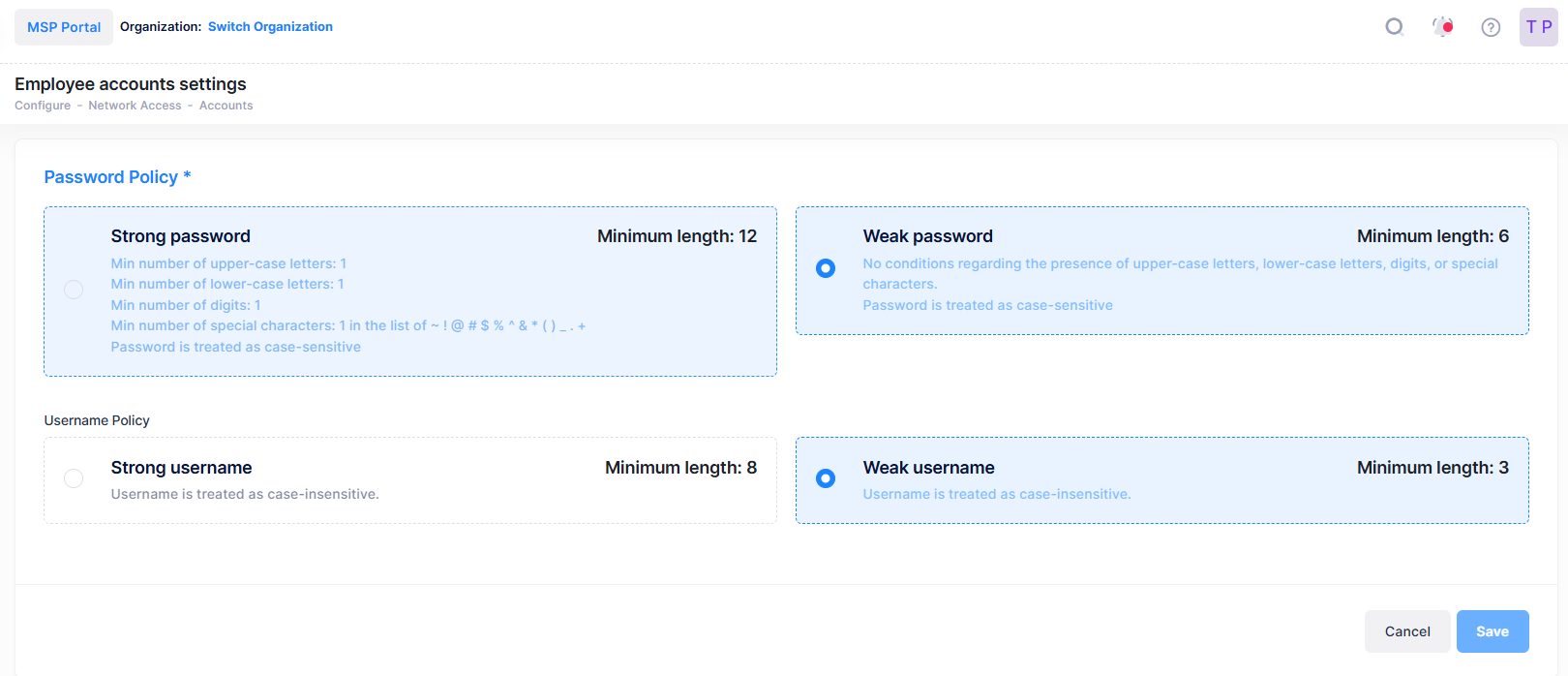Select the Strong password card
Viewport: 1568px width, 676px height.
click(x=409, y=289)
